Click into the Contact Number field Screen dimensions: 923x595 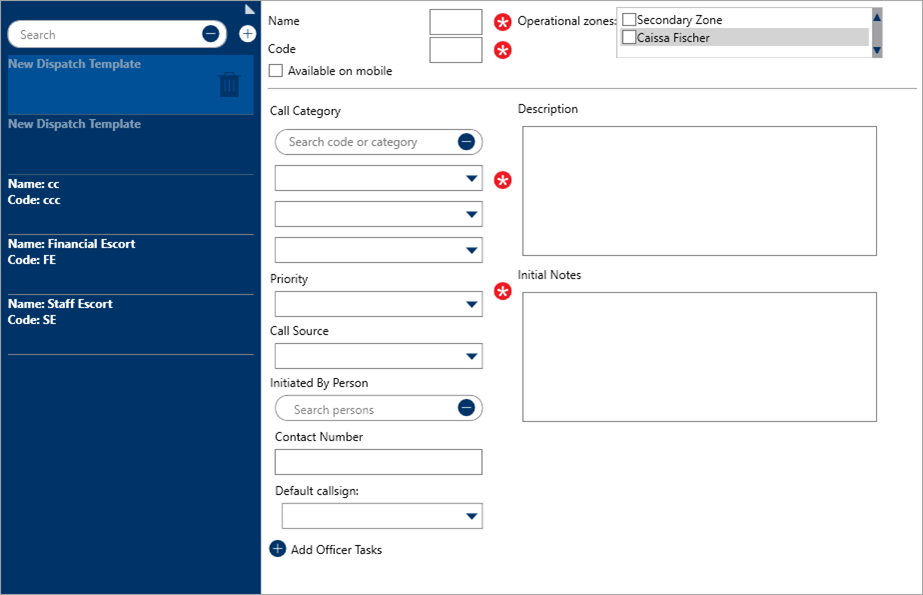[378, 462]
